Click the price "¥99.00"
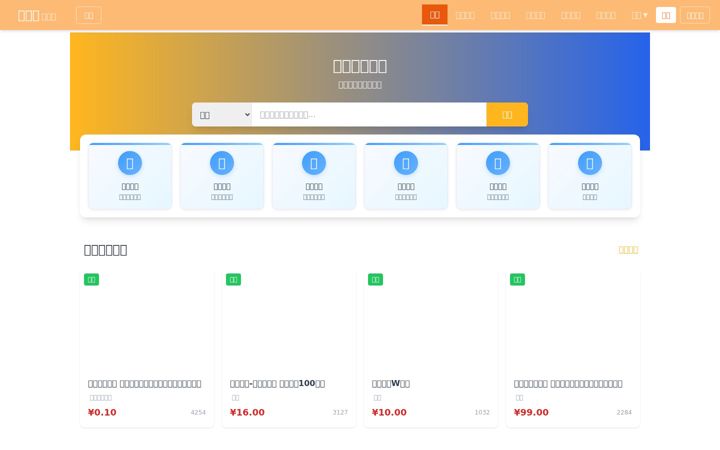720x450 pixels. pos(531,412)
